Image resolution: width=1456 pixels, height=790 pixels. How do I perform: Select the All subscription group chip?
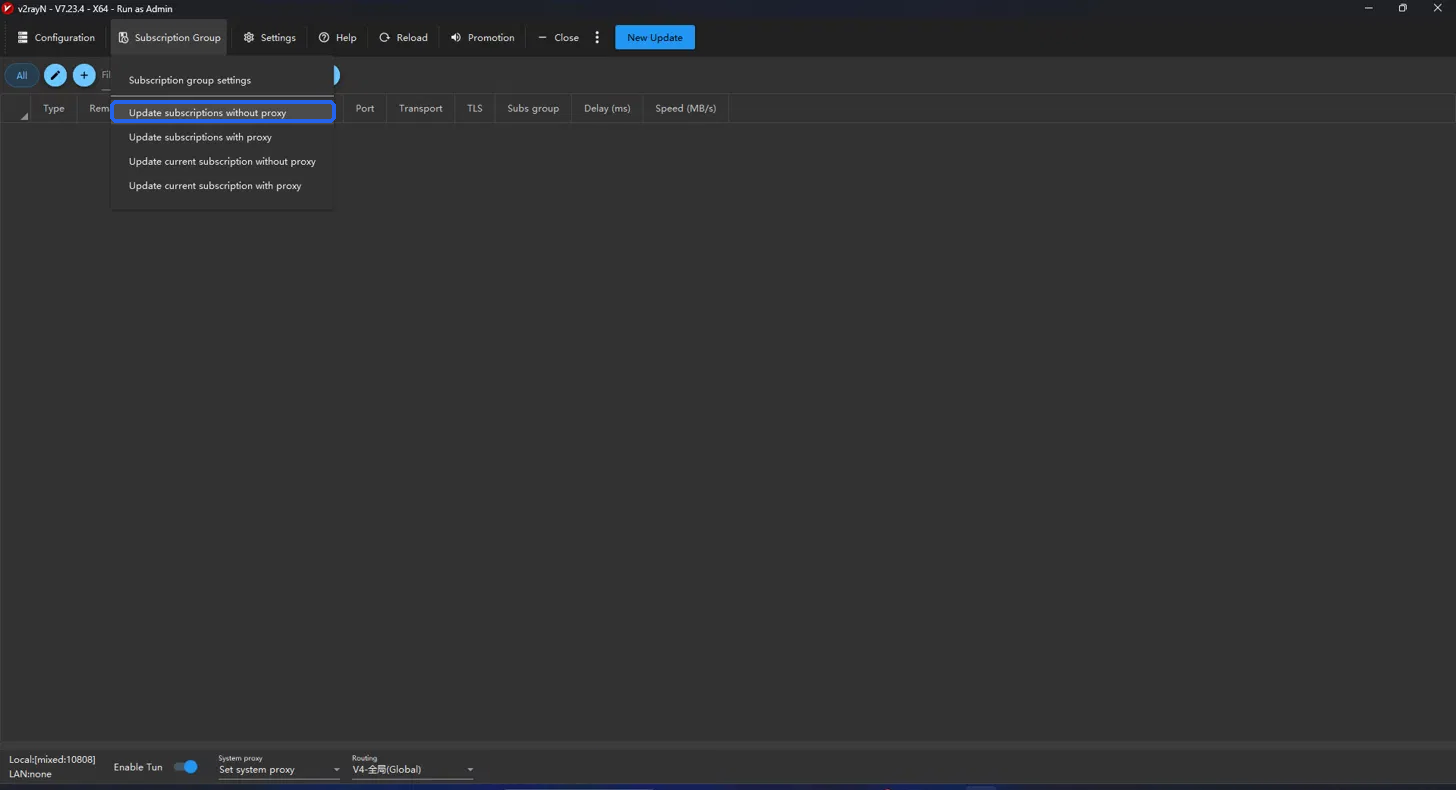click(21, 75)
